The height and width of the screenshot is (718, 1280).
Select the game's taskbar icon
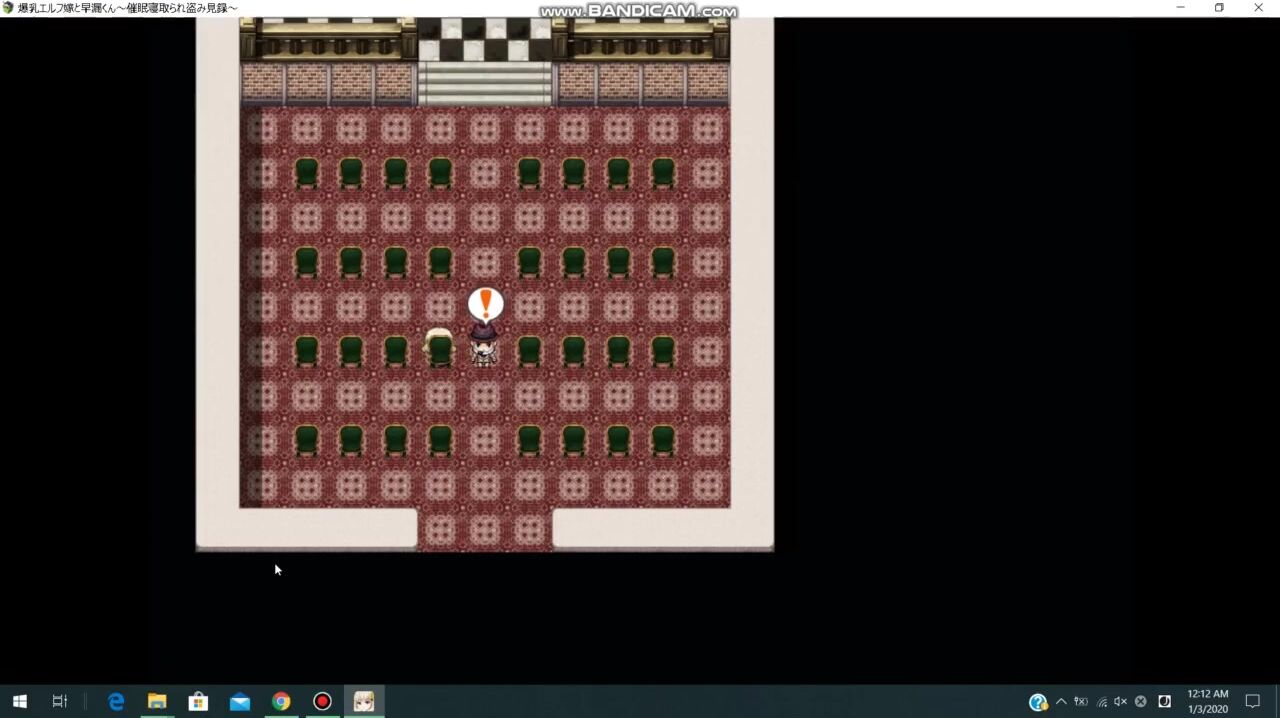[x=364, y=701]
